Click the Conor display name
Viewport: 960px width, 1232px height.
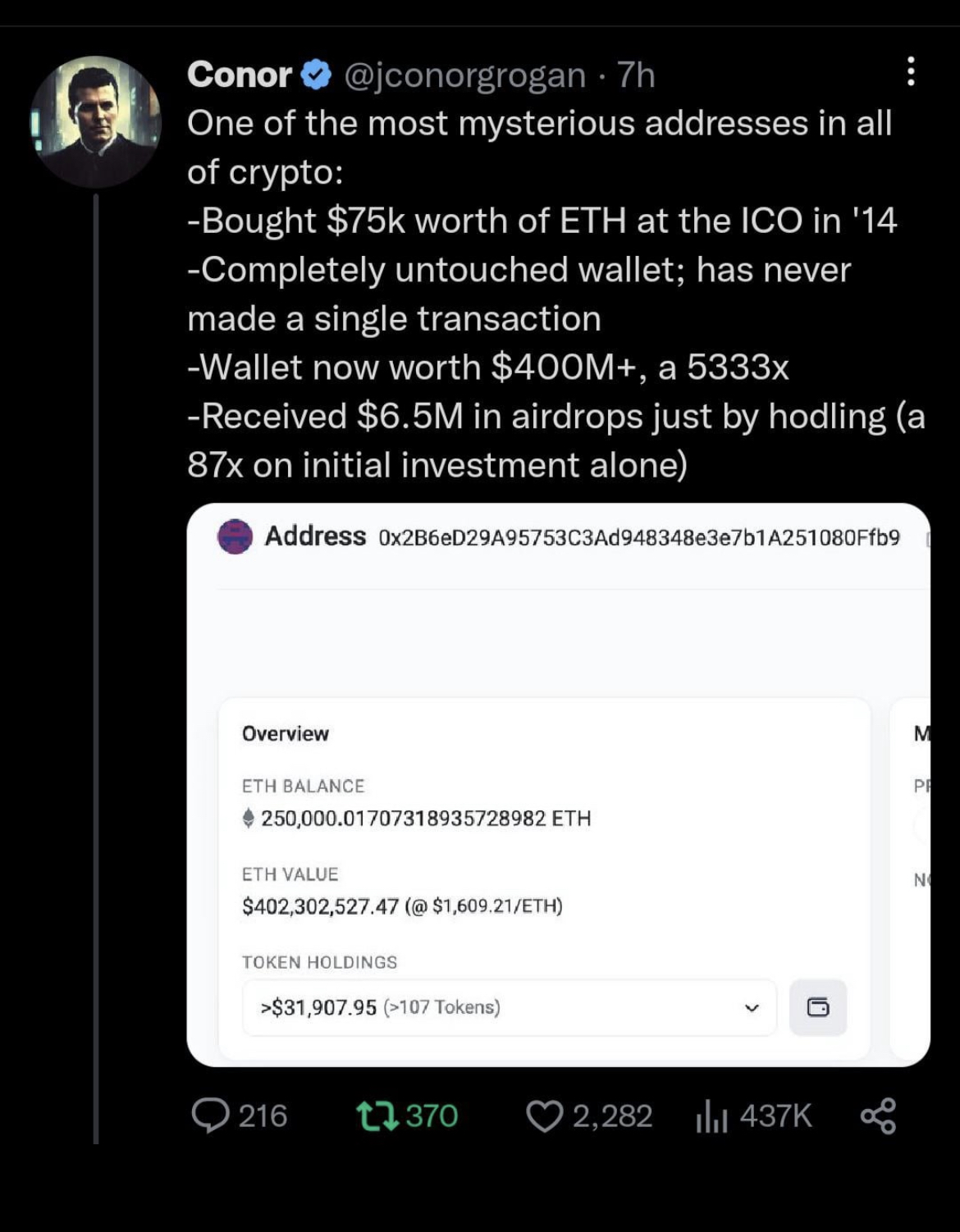click(239, 75)
